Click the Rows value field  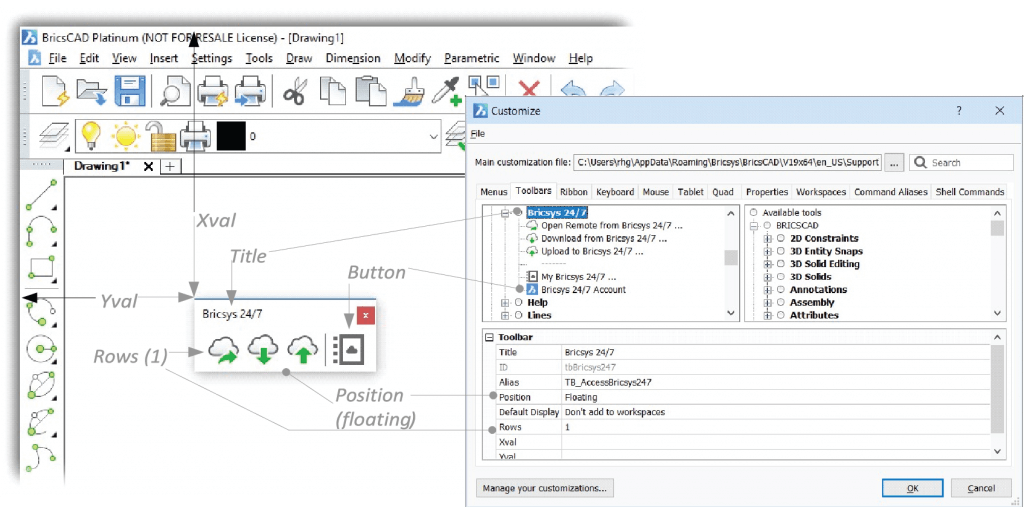click(x=776, y=427)
